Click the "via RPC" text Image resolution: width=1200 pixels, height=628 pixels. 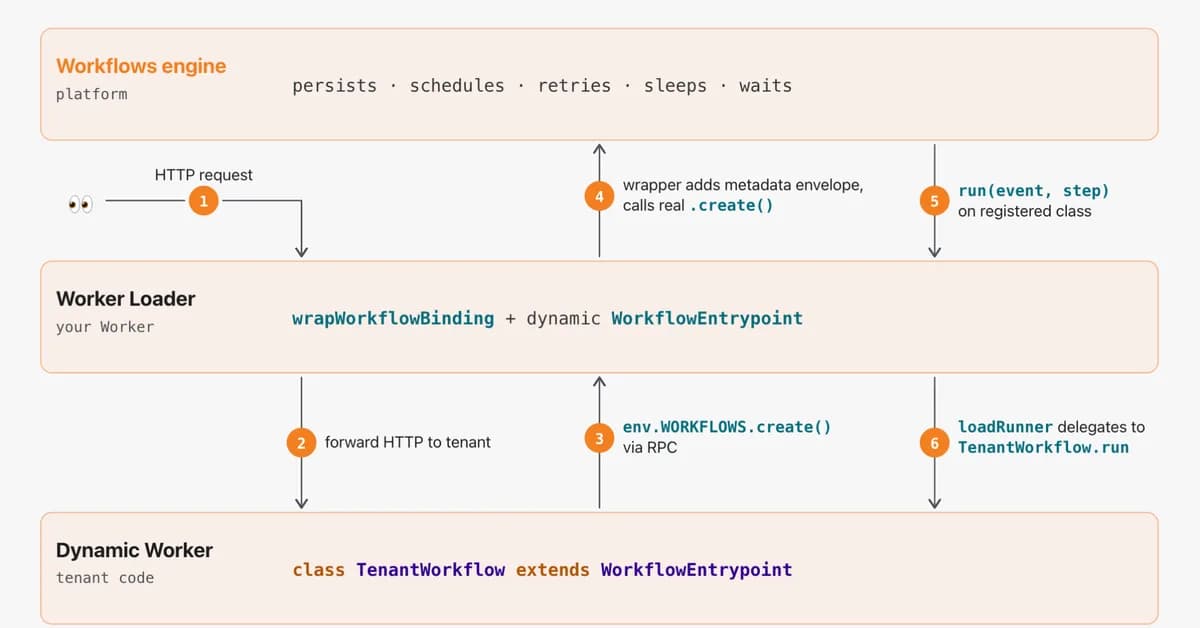[650, 448]
